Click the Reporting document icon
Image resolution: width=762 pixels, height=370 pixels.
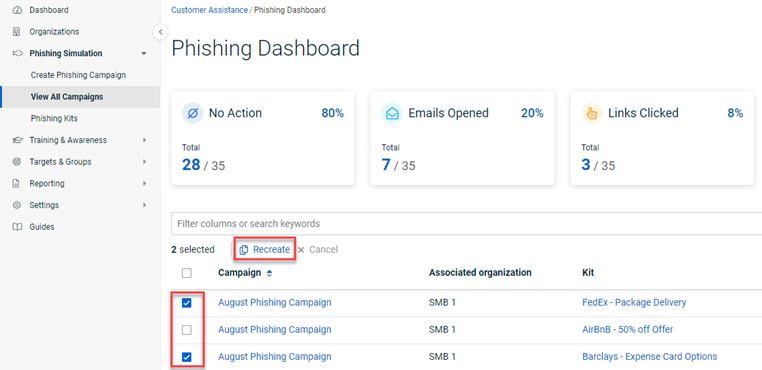[17, 184]
